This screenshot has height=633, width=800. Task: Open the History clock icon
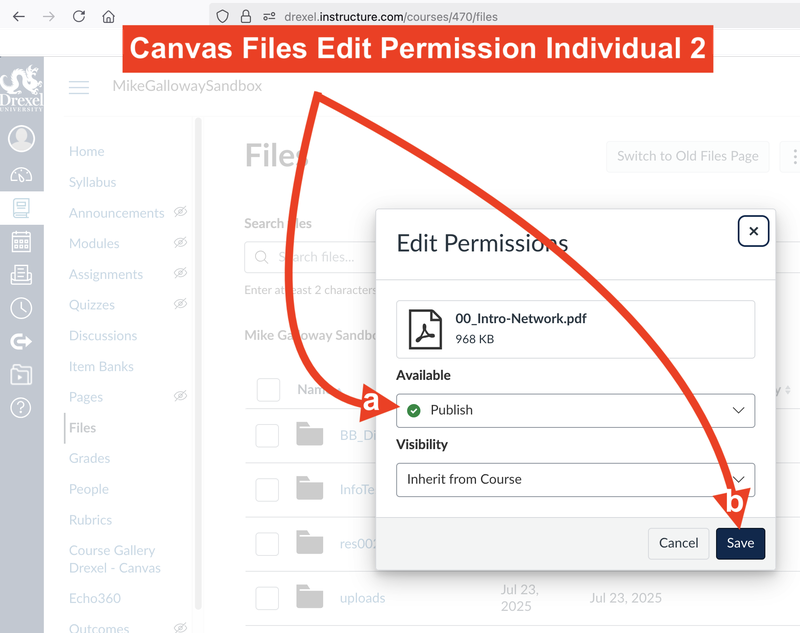pyautogui.click(x=21, y=308)
